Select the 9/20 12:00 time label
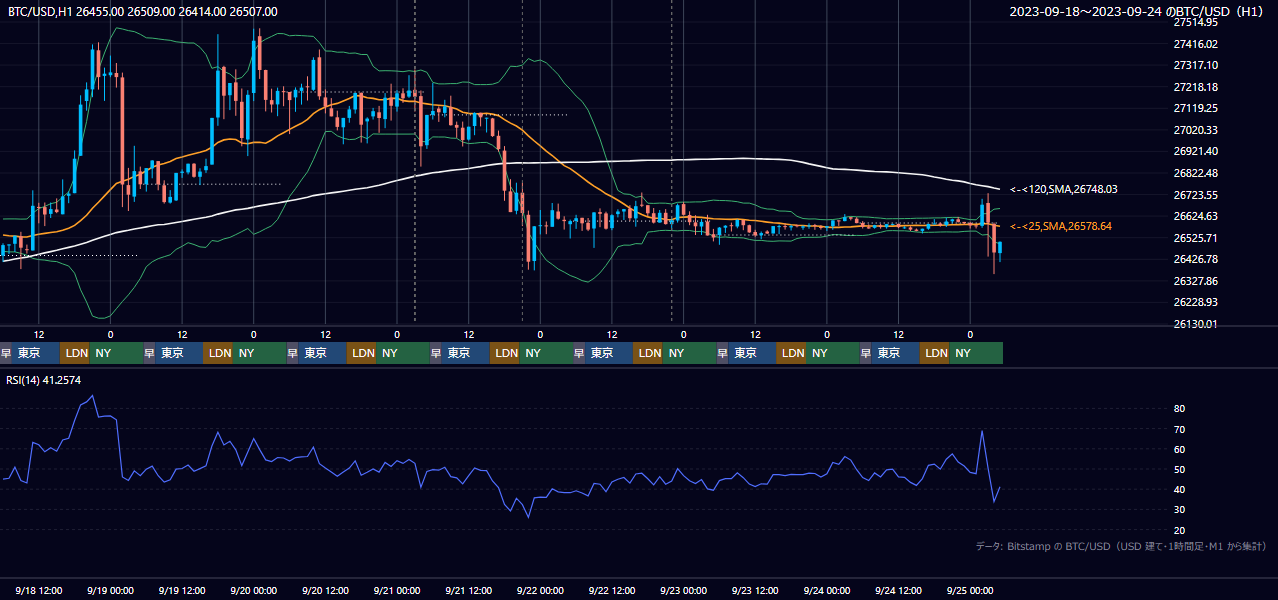This screenshot has height=600, width=1278. (x=326, y=591)
